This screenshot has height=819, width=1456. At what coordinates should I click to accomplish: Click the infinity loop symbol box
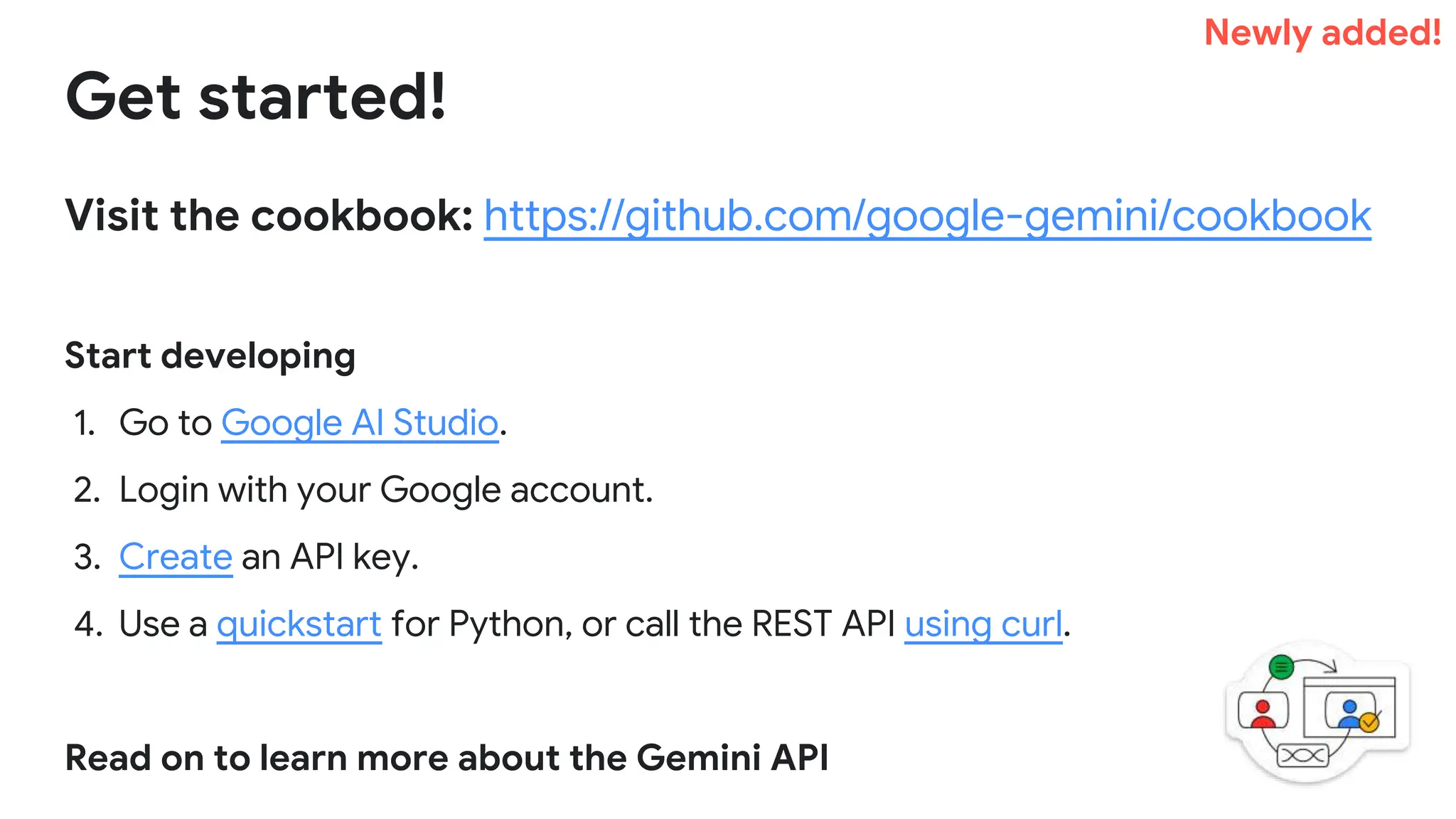click(1302, 755)
